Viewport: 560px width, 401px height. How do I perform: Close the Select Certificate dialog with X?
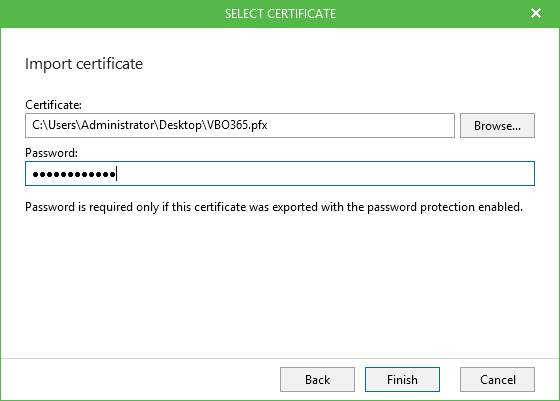536,13
